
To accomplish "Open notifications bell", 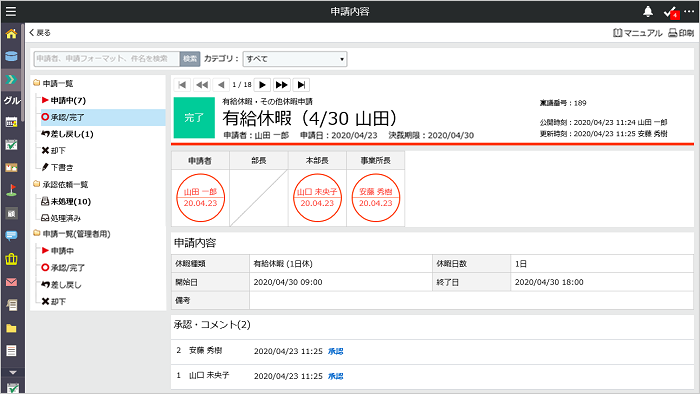I will click(x=648, y=12).
